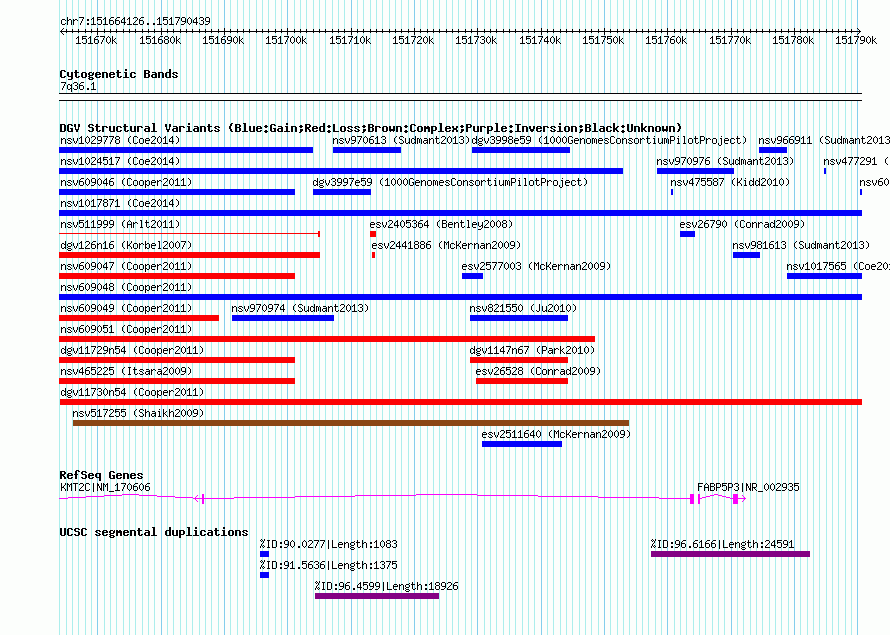
Task: Click the nsv1017871 (Coe2014) label
Action: click(120, 203)
